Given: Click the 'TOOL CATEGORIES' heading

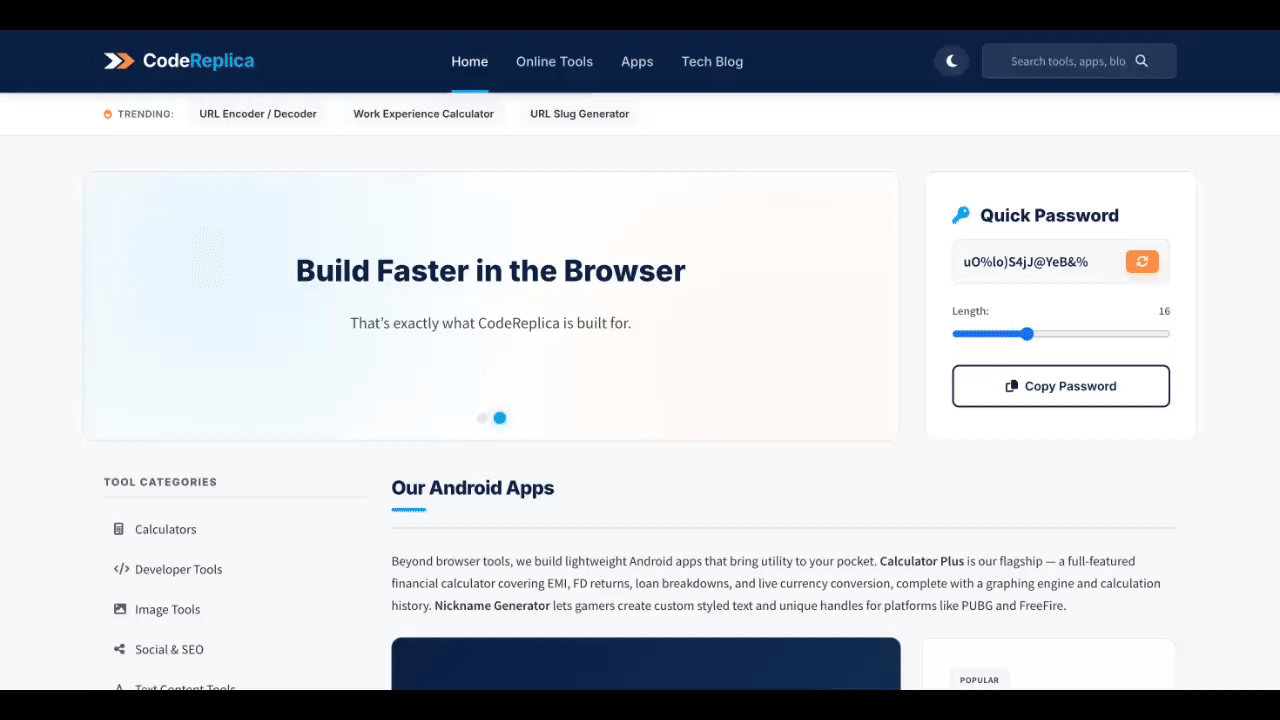Looking at the screenshot, I should [160, 482].
